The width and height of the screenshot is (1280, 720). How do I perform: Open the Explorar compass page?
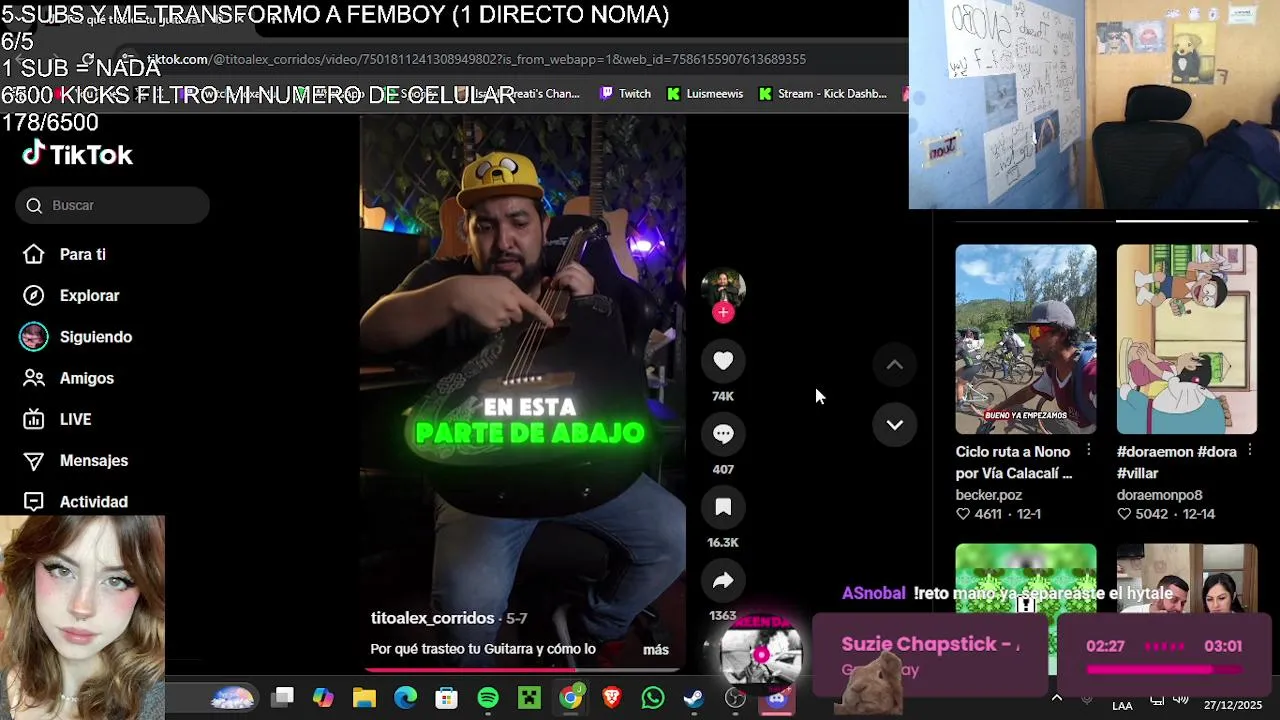pos(89,295)
